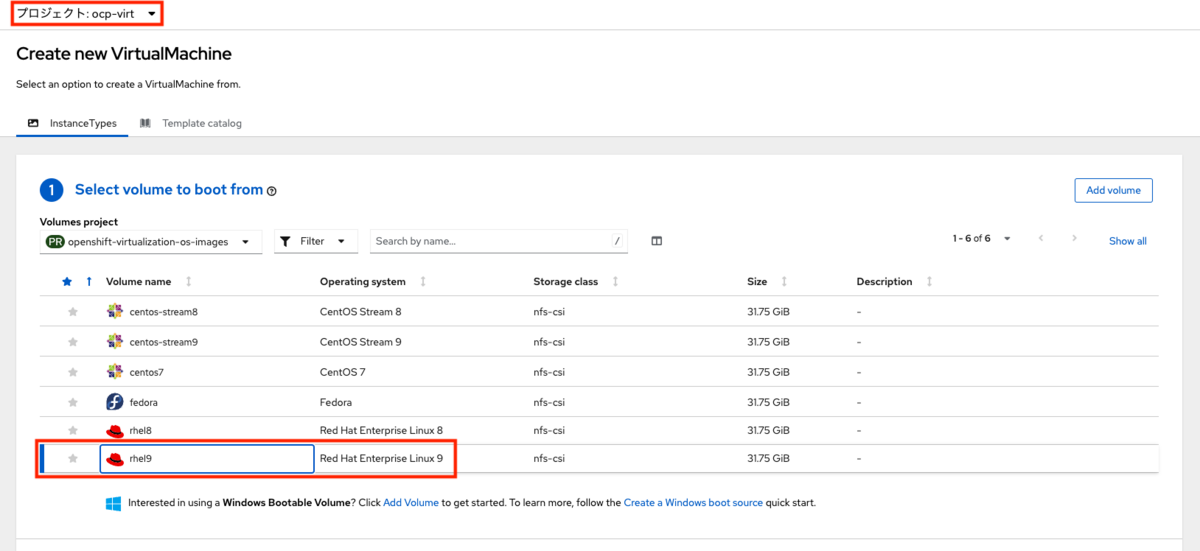This screenshot has width=1200, height=551.
Task: Click the Fedora operating system cell
Action: tap(336, 402)
